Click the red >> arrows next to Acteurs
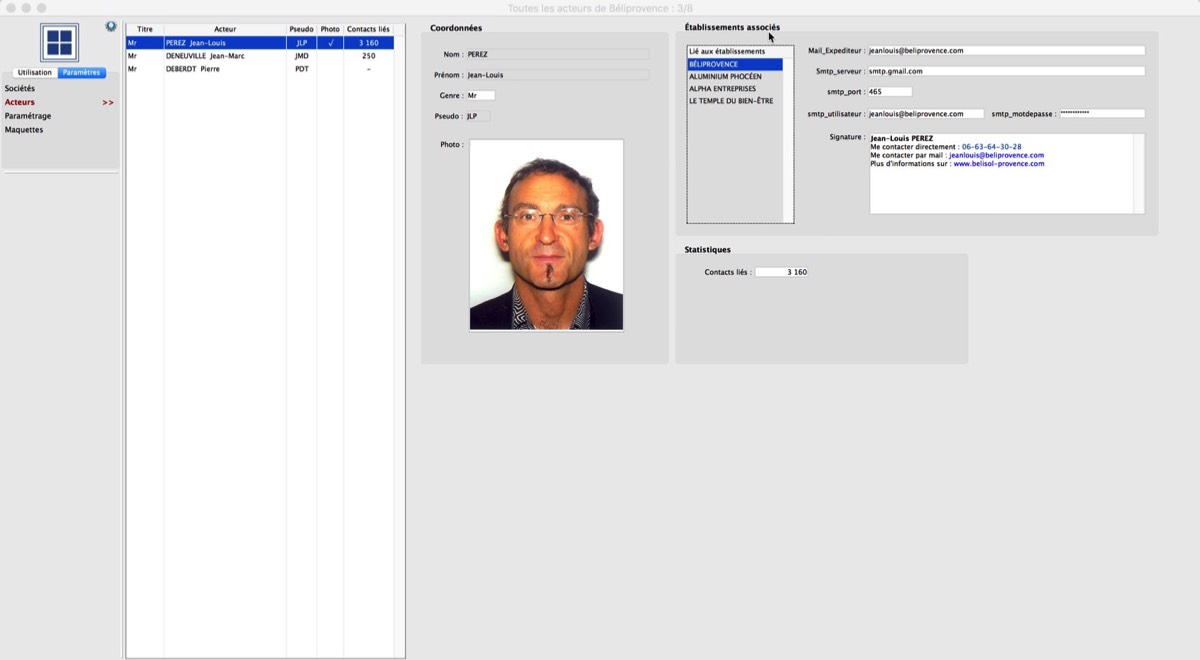 107,103
